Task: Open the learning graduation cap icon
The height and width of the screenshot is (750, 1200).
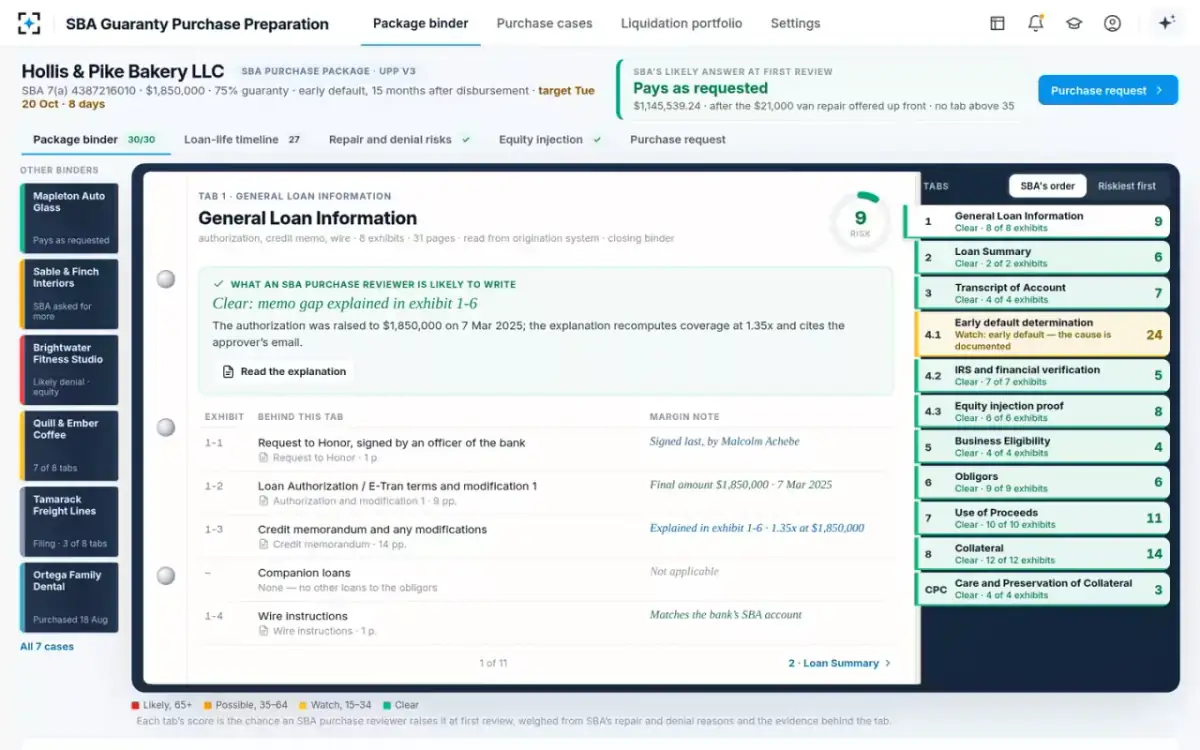Action: [1074, 23]
